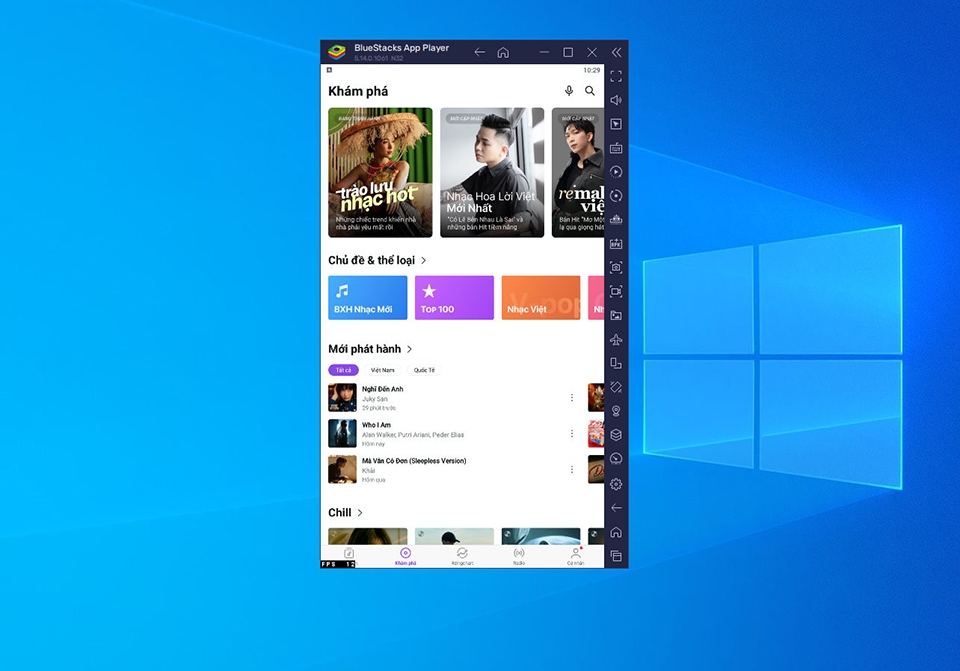Open the multi-instance manager robot icon

point(616,219)
